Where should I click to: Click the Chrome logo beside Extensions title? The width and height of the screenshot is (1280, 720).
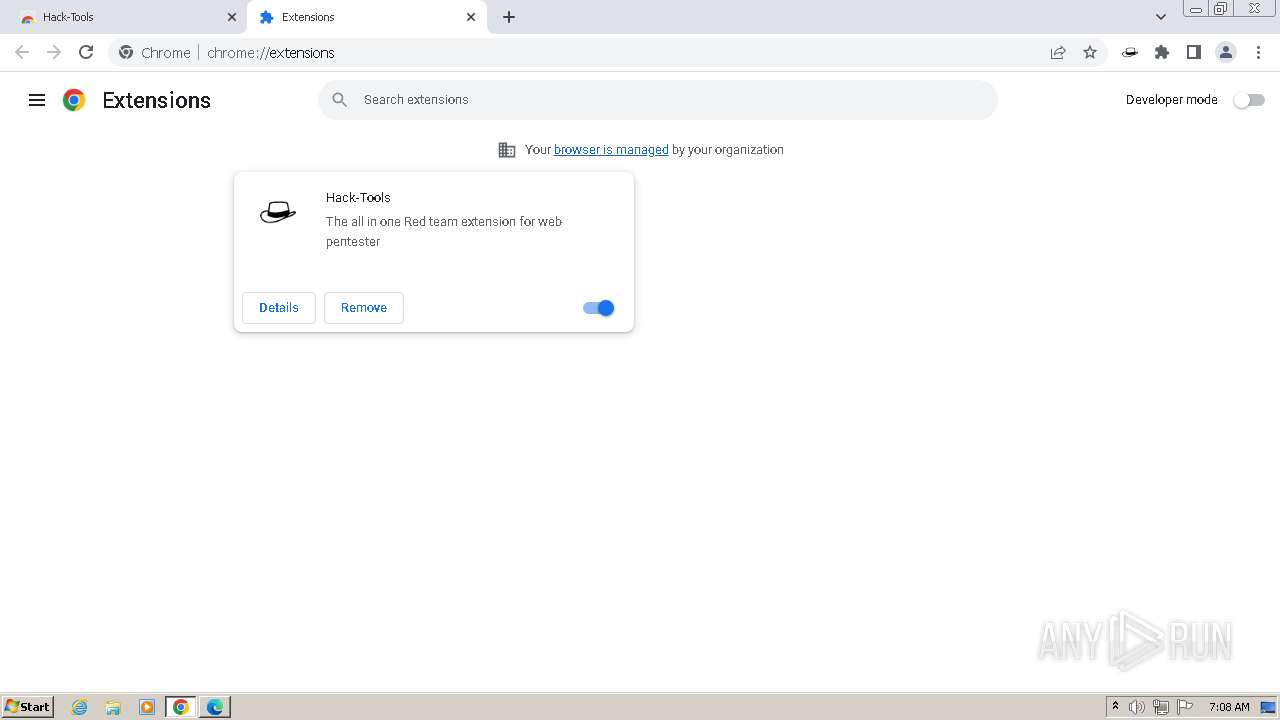(x=74, y=100)
